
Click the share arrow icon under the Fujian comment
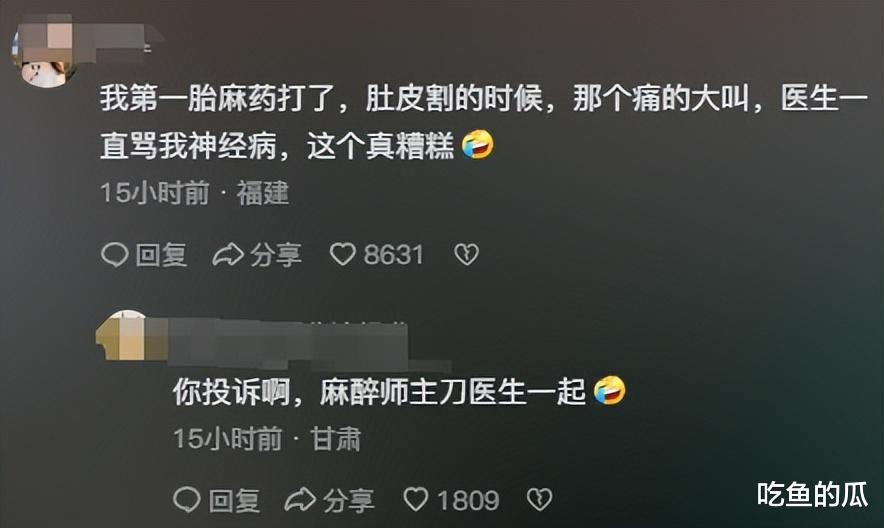click(228, 255)
